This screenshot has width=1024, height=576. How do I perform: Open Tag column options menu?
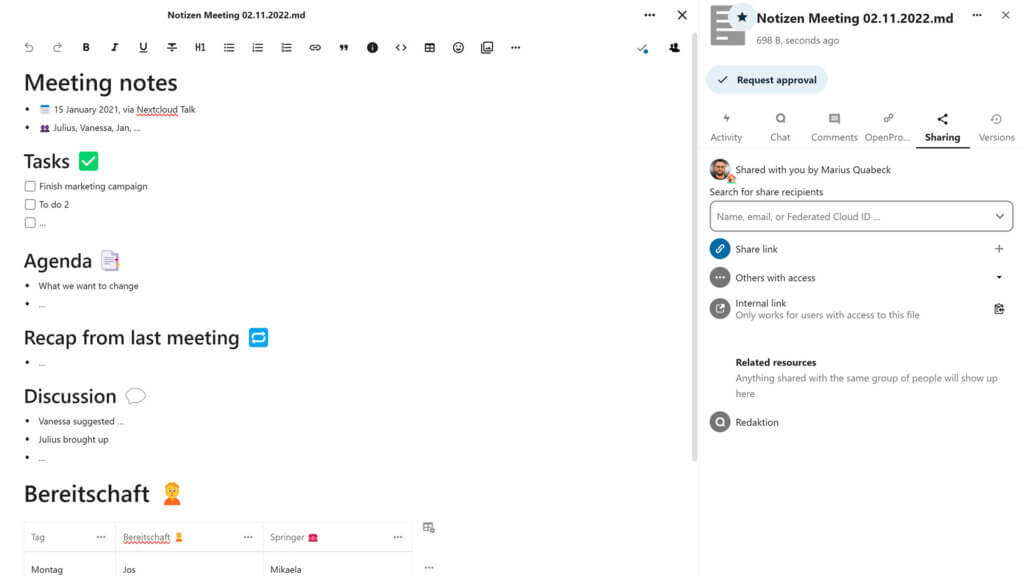pyautogui.click(x=101, y=537)
